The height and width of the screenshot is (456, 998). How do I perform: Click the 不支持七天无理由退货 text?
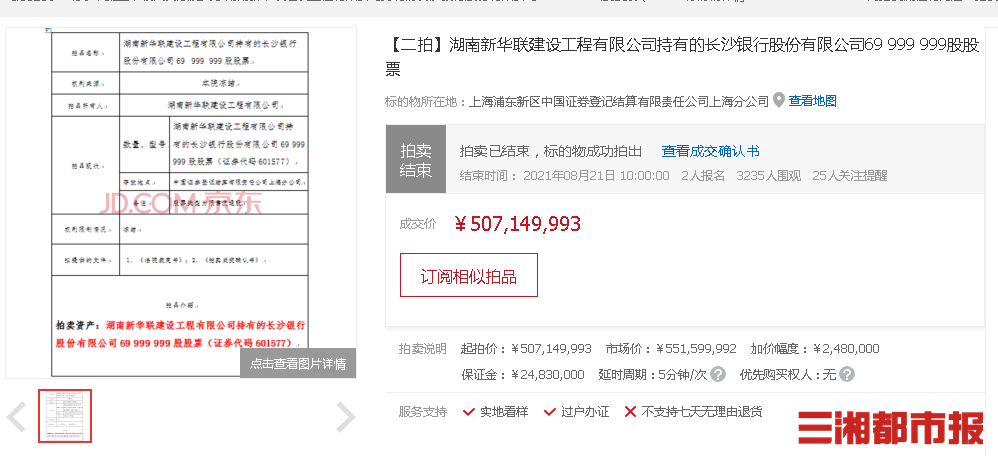tap(701, 412)
